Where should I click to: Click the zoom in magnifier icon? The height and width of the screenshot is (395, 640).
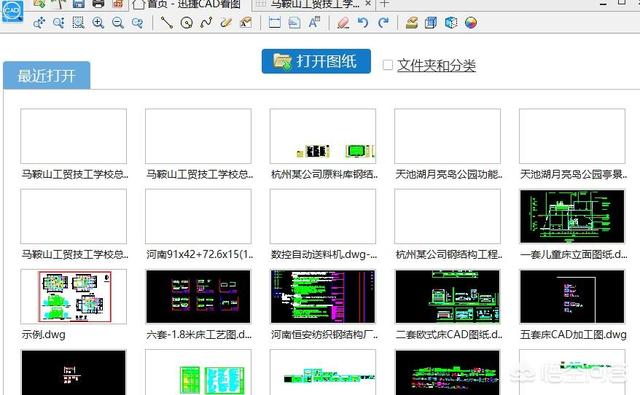point(98,22)
